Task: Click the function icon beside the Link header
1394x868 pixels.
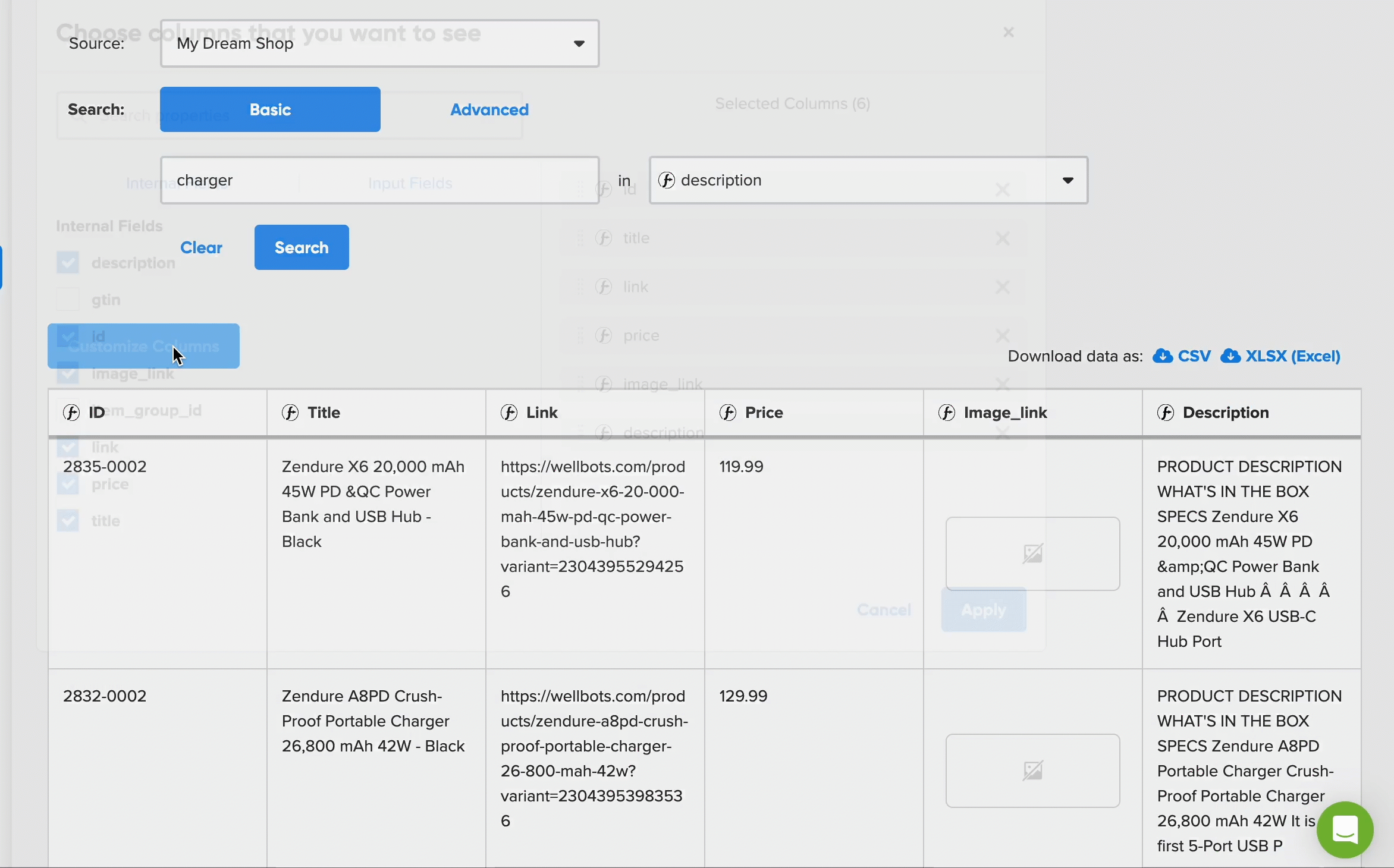Action: click(x=509, y=413)
